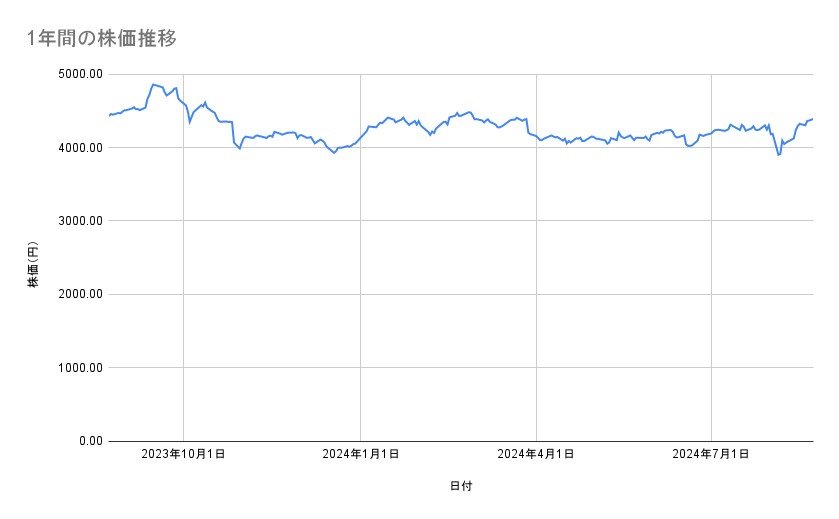
Task: Click the rightmost end of the price line
Action: (812, 119)
